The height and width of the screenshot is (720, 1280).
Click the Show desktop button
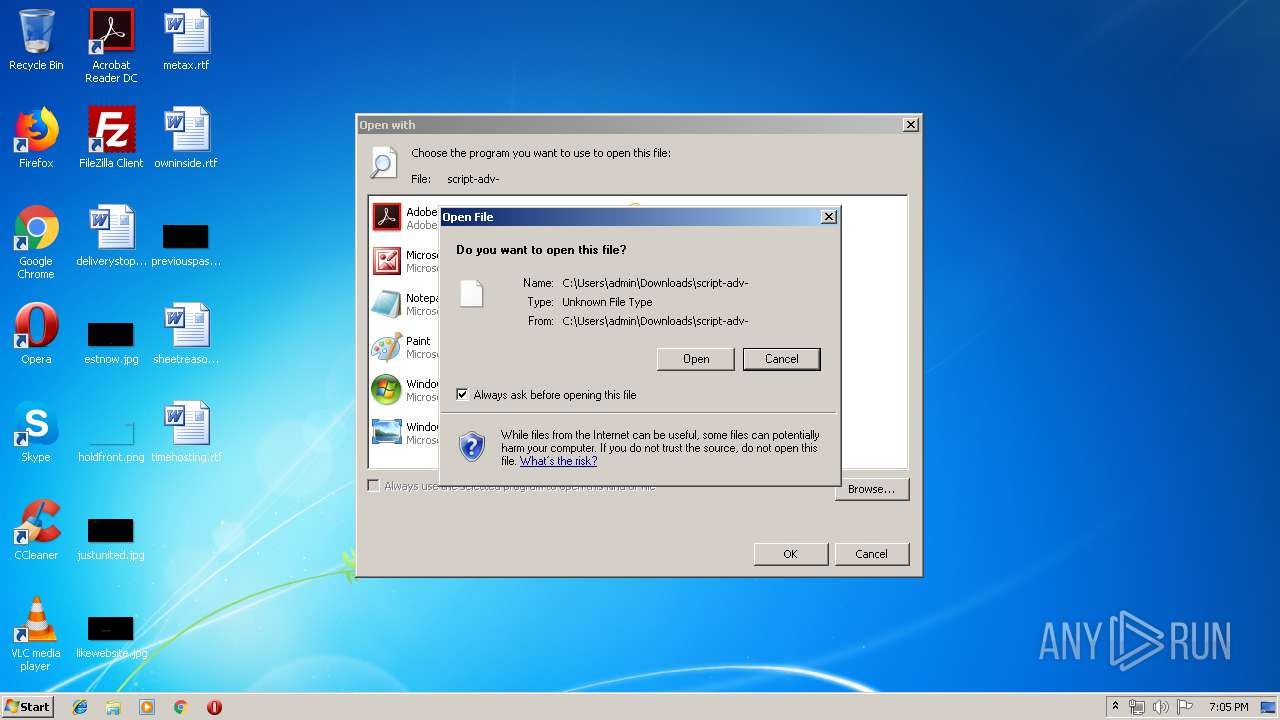coord(1270,707)
